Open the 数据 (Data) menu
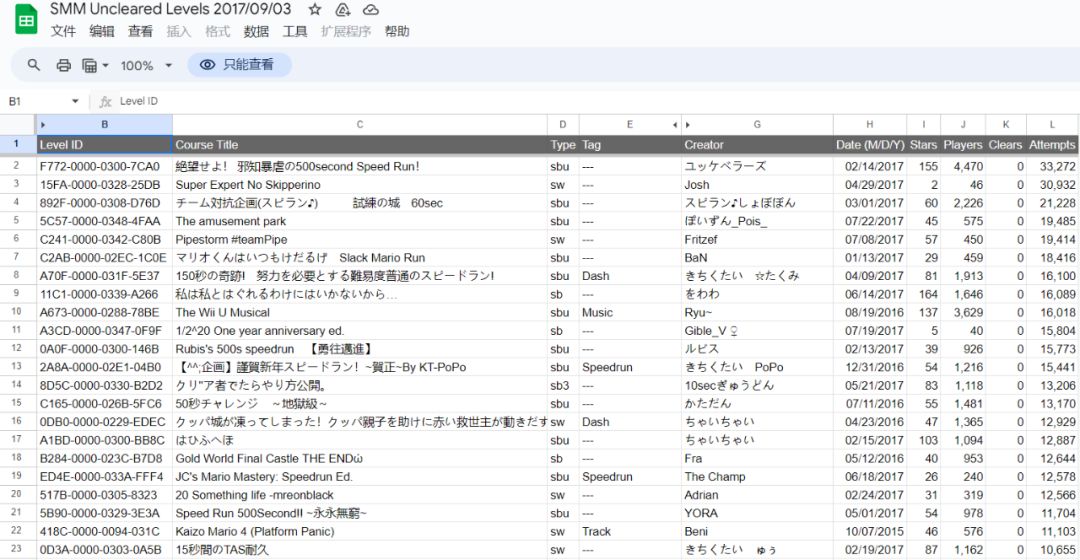The image size is (1080, 560). (256, 31)
